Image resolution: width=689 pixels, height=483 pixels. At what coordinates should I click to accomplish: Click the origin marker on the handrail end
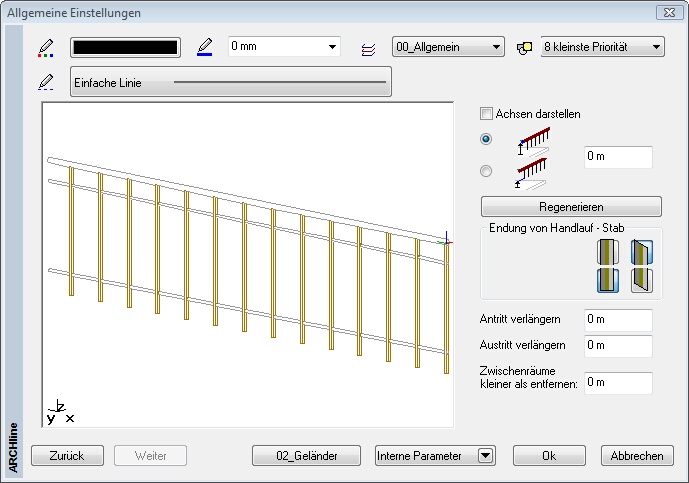click(446, 240)
